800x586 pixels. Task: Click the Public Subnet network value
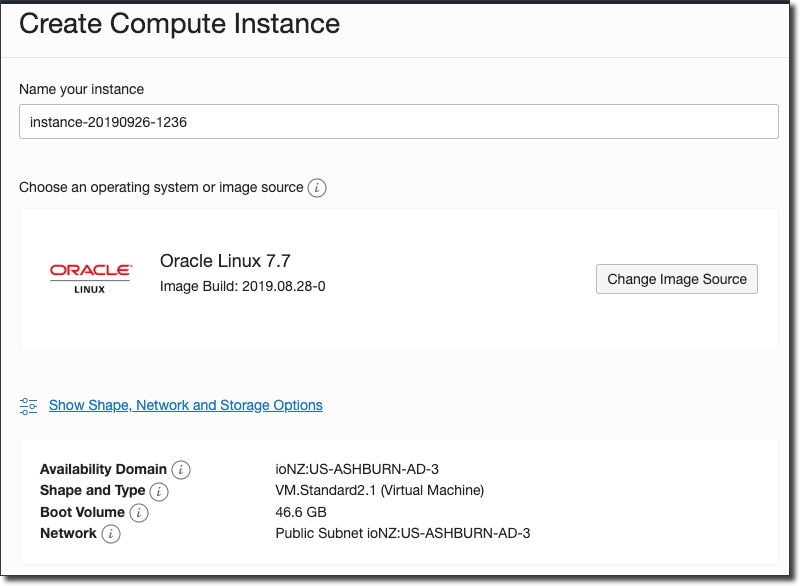(402, 533)
